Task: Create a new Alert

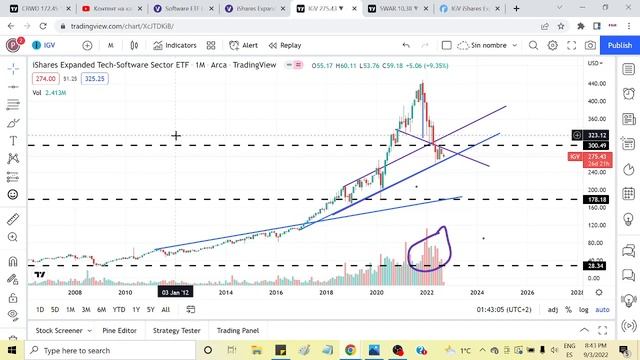Action: (x=244, y=45)
